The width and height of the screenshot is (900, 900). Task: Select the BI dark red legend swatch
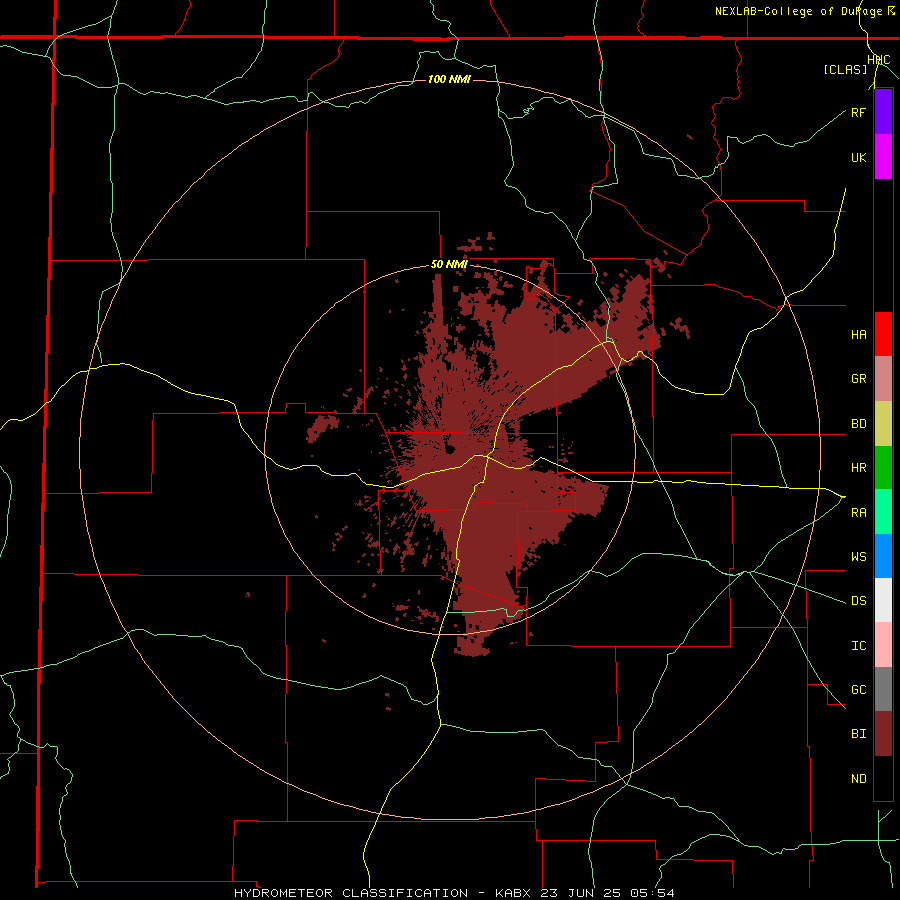pos(883,734)
